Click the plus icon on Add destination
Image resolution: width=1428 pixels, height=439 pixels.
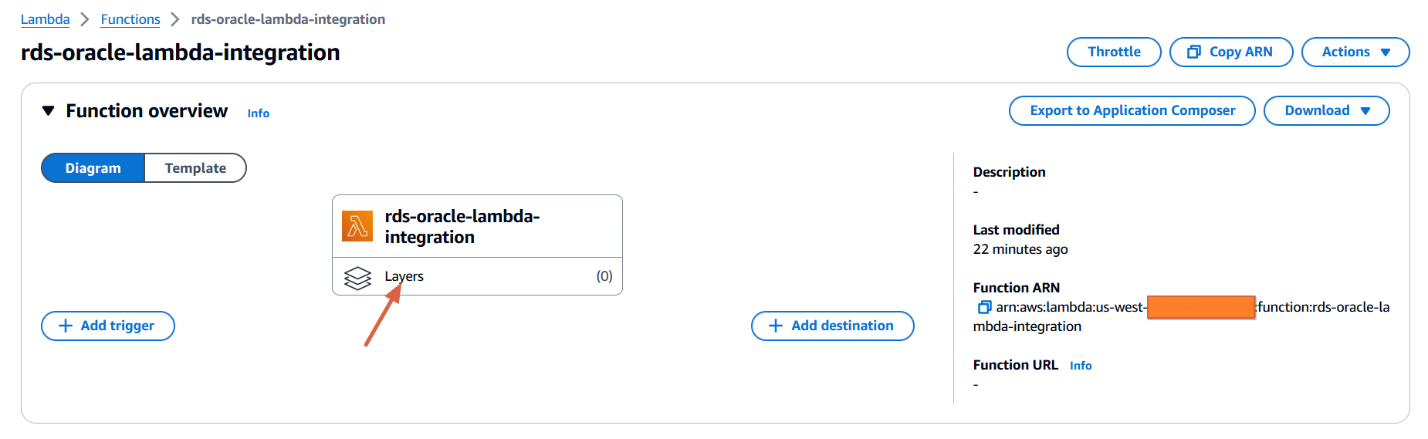(x=776, y=326)
